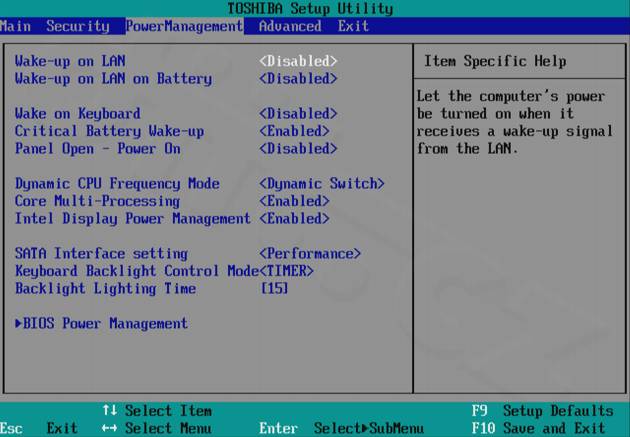This screenshot has height=437, width=630.
Task: Select the Wake on Keyboard label
Action: (78, 114)
